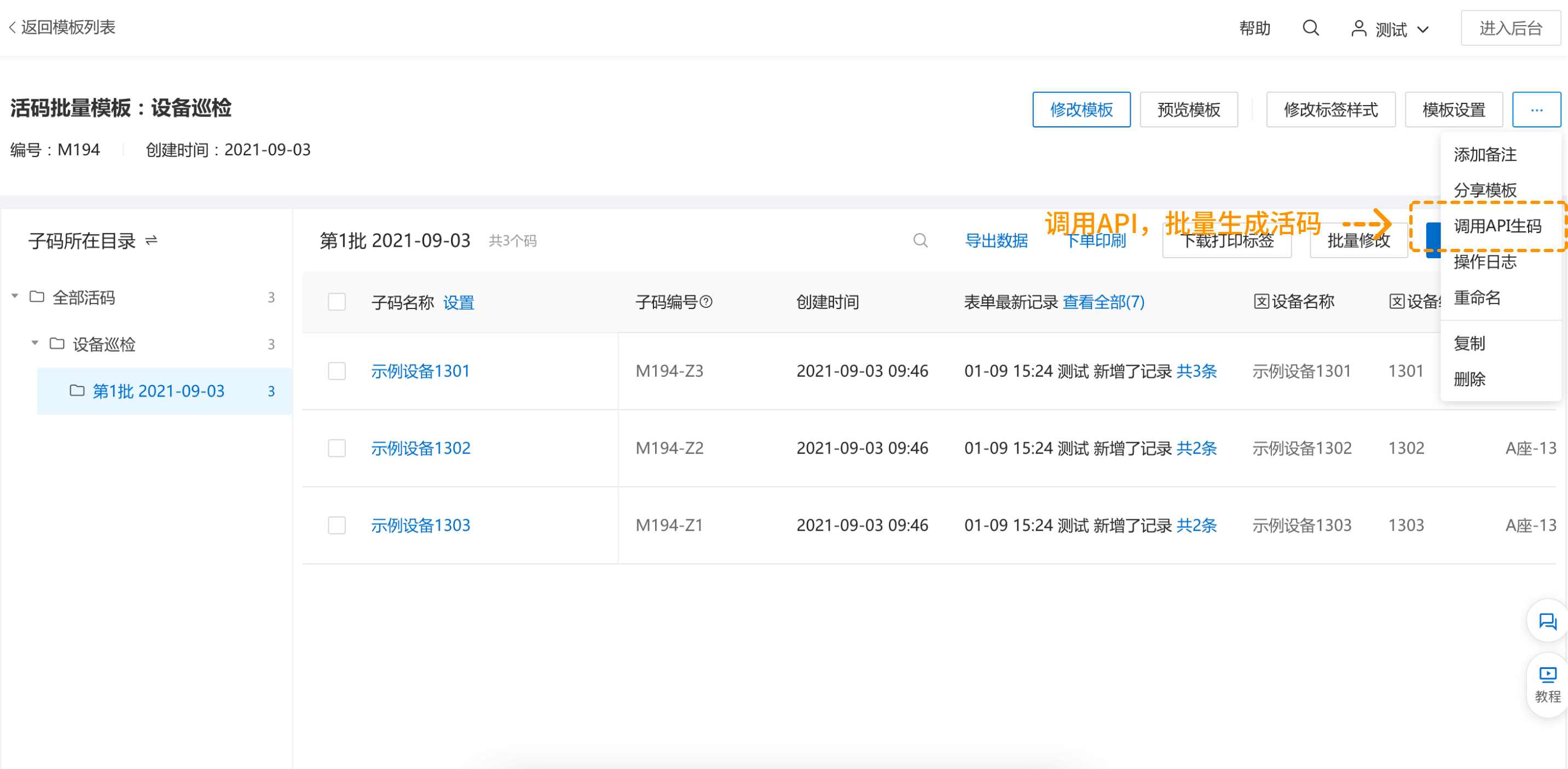Select 分享模板 in the dropdown menu
Screen dimensions: 1568x769
tap(1501, 190)
